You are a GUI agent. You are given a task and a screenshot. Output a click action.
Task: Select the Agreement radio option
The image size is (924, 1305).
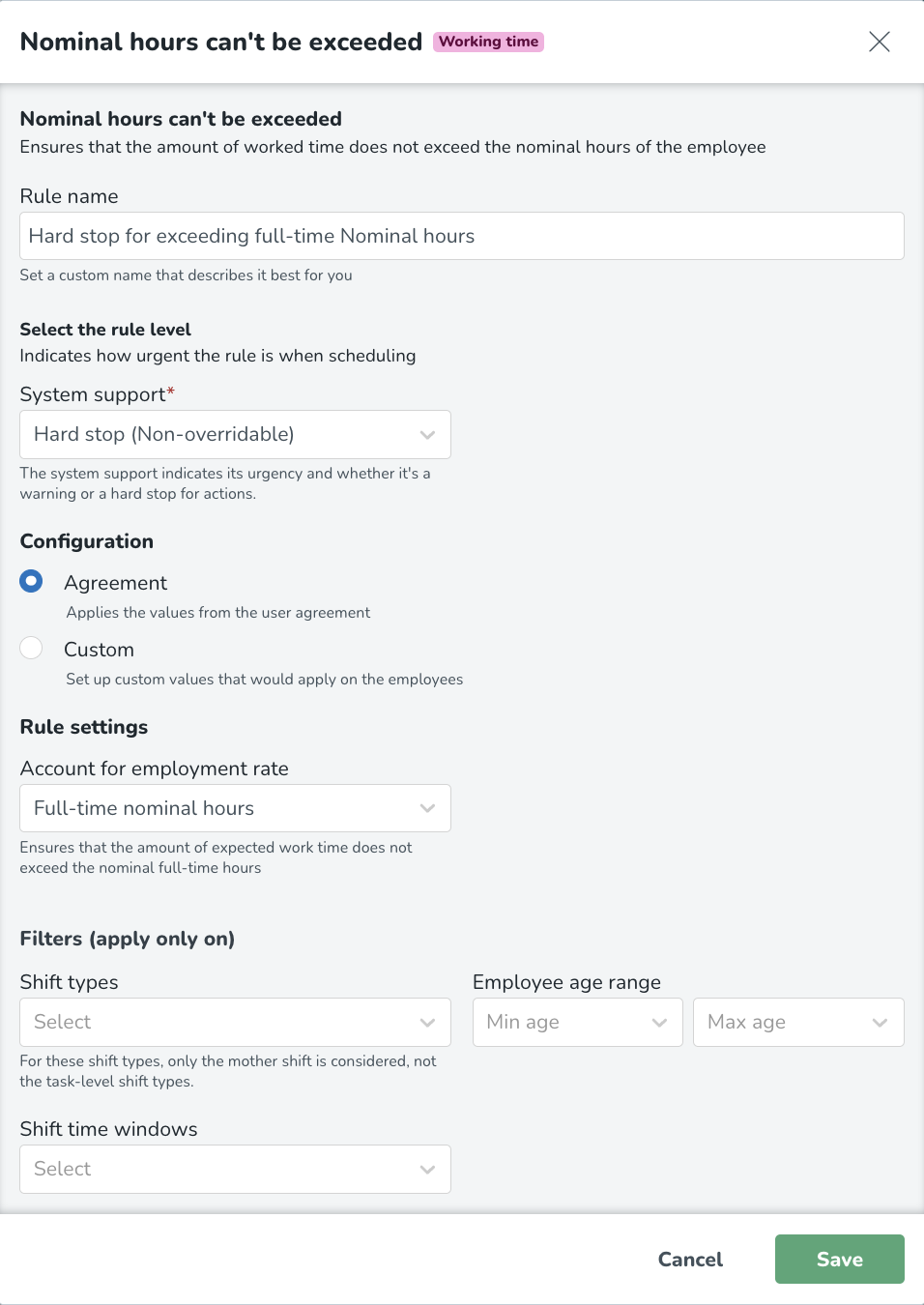click(x=32, y=581)
